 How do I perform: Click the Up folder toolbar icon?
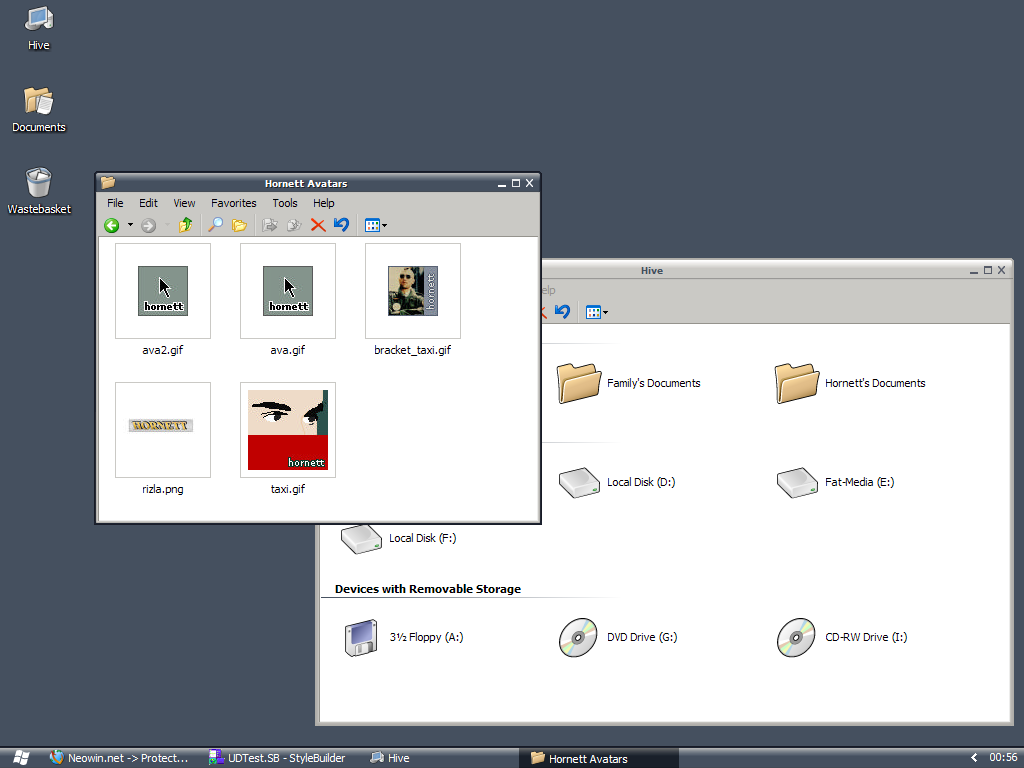click(x=185, y=226)
